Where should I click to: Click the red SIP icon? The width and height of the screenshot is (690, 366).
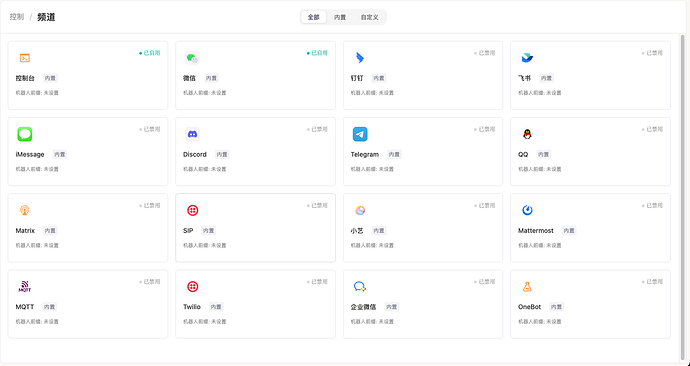click(192, 210)
